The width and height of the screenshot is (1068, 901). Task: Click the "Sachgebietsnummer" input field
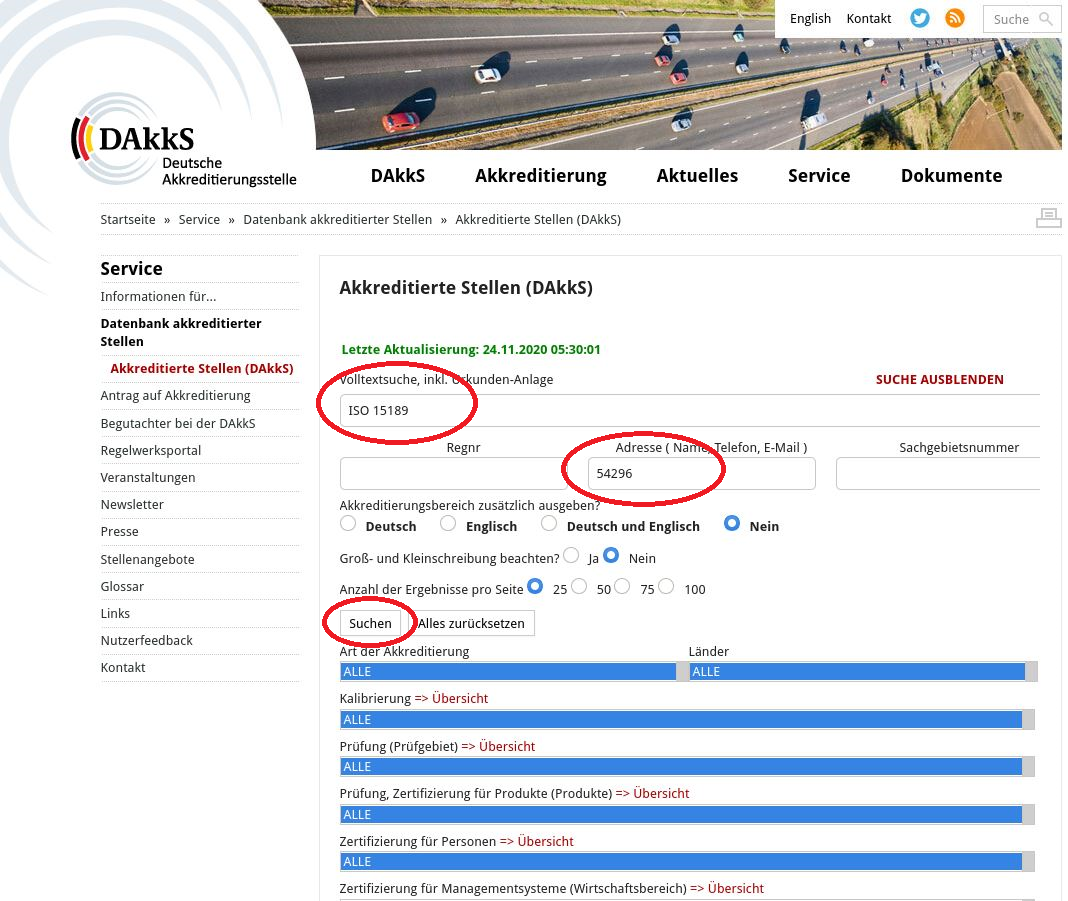click(937, 474)
